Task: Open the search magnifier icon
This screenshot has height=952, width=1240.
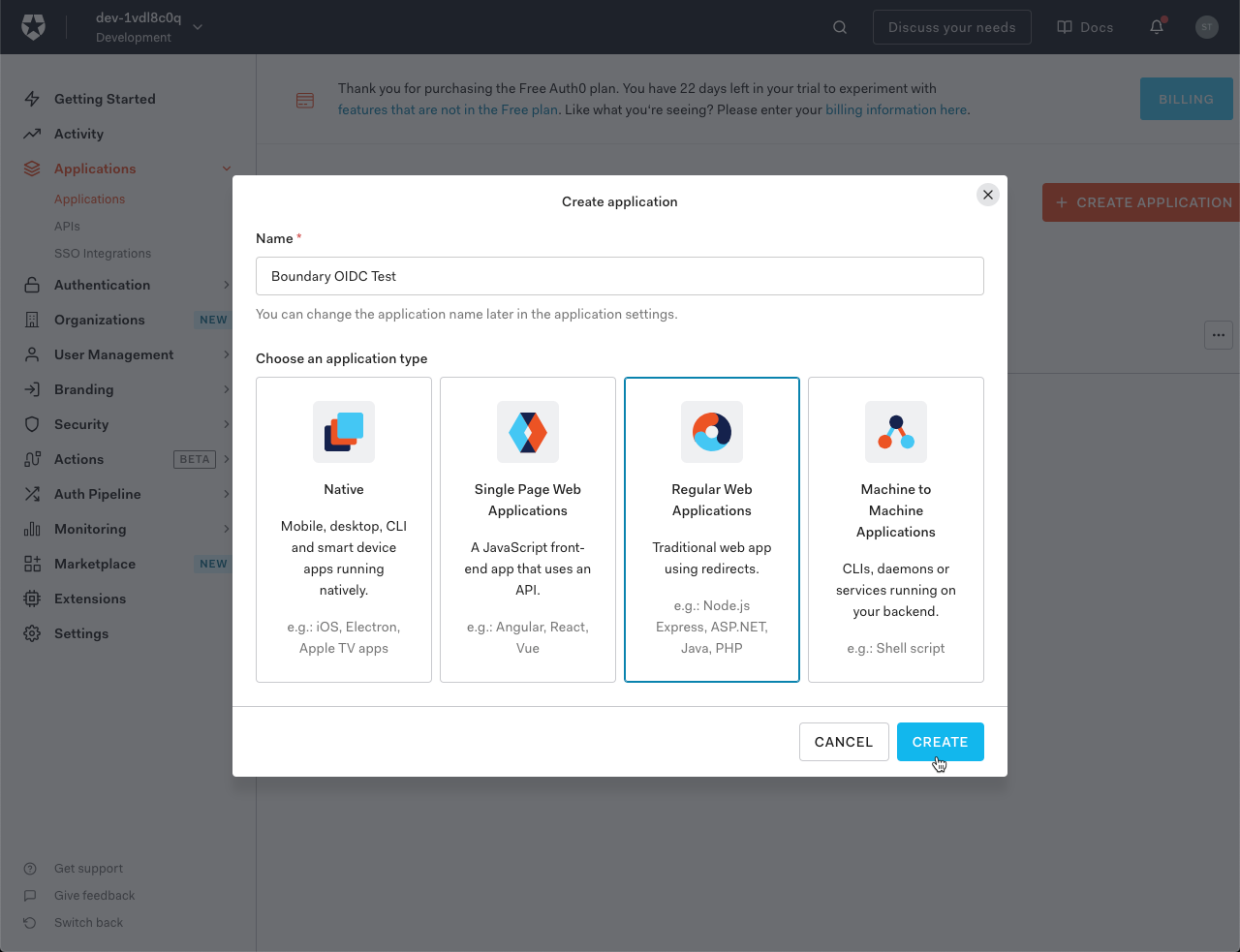Action: pyautogui.click(x=840, y=27)
